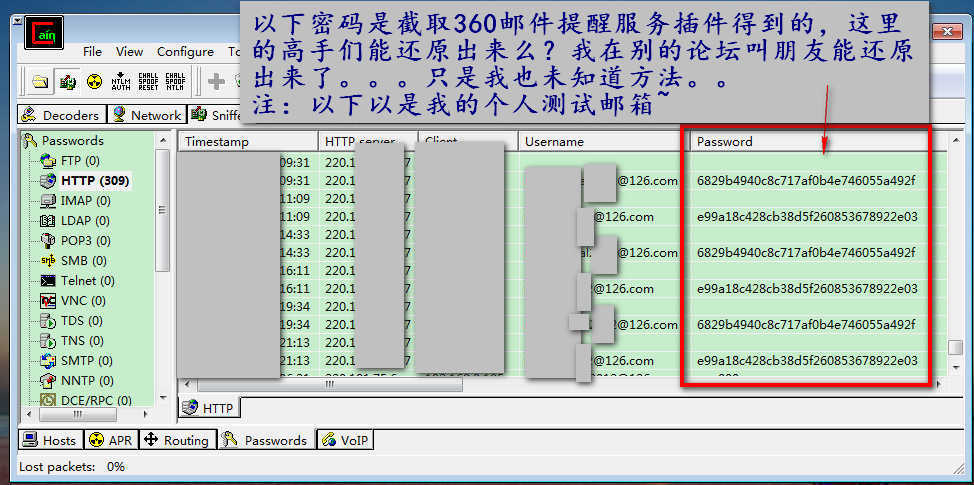Switch to the VoIP bottom tab
The image size is (974, 485).
[345, 440]
